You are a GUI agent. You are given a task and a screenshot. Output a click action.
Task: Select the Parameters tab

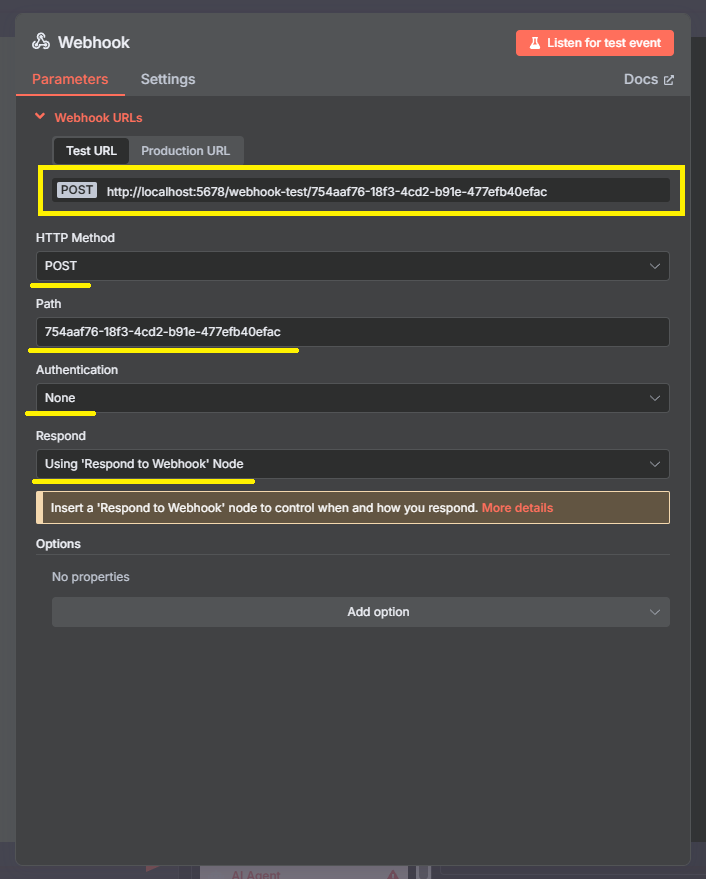click(x=70, y=80)
